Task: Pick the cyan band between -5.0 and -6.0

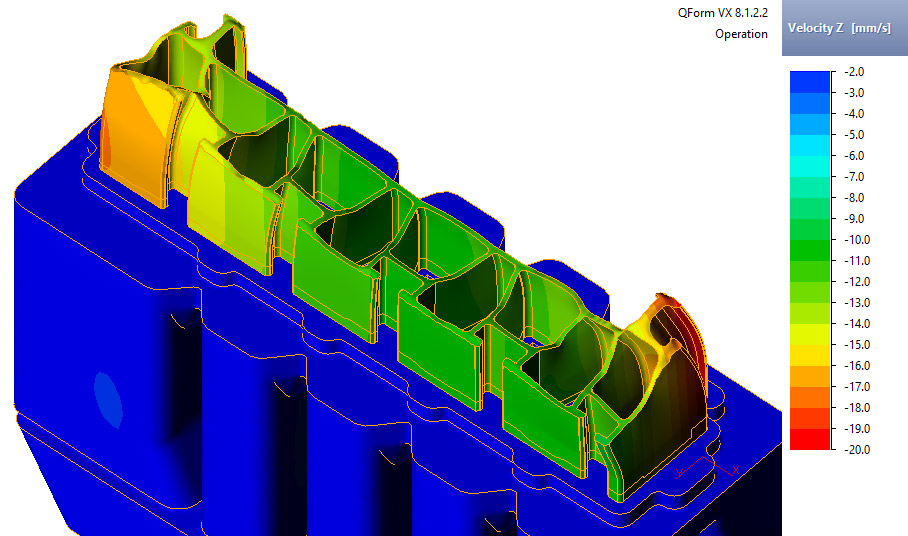Action: coord(810,145)
